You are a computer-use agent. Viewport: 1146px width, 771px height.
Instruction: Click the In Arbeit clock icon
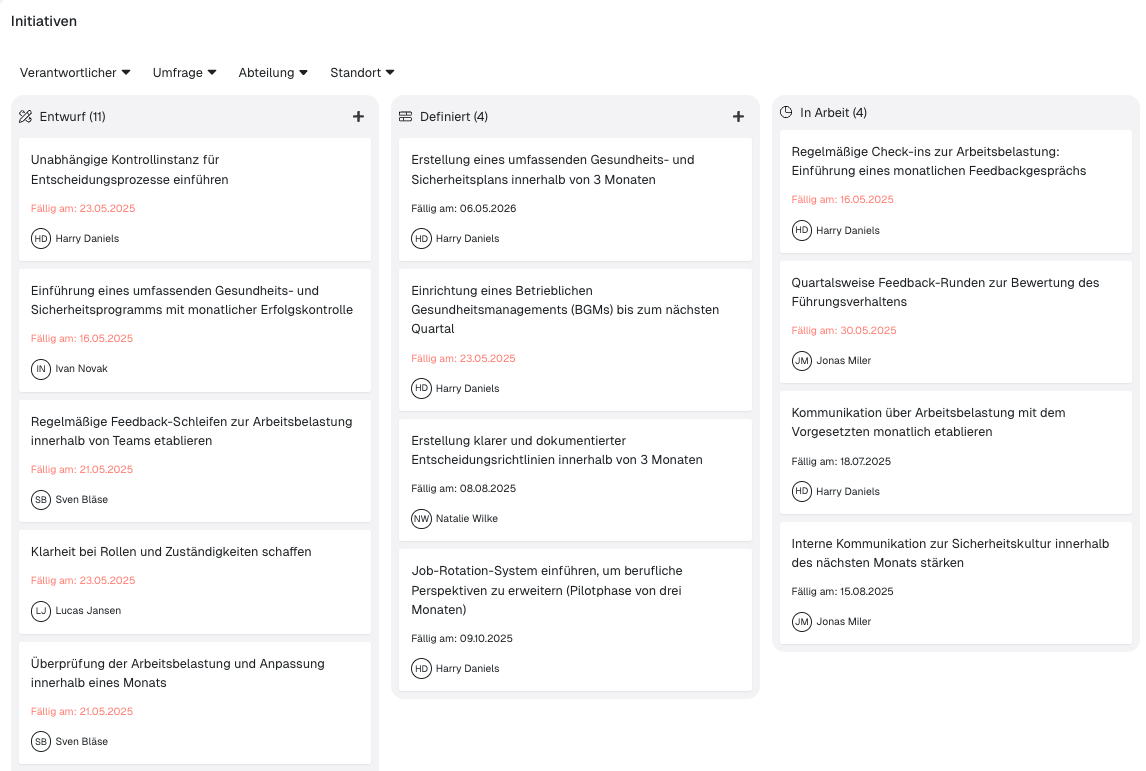pyautogui.click(x=786, y=113)
